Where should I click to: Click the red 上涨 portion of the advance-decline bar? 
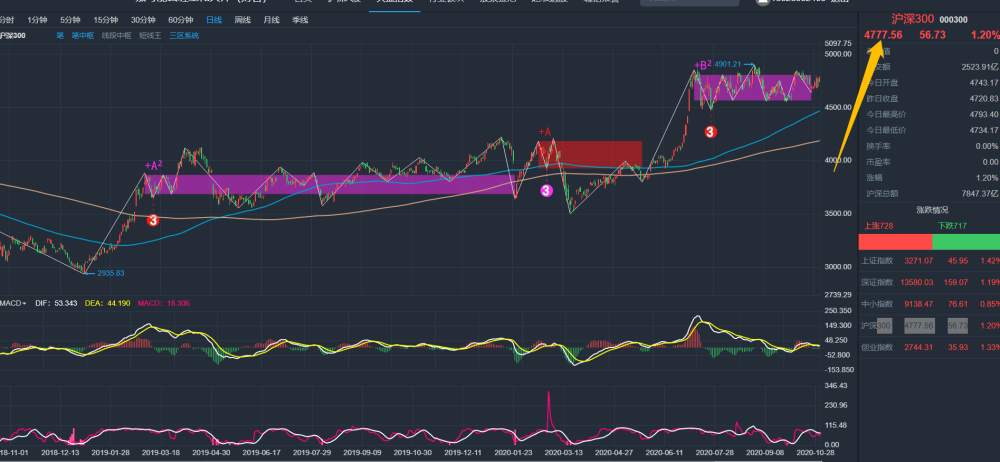point(895,242)
